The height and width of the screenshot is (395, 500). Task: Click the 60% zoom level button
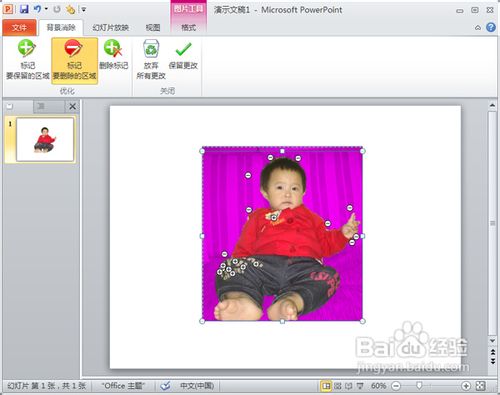[x=378, y=386]
